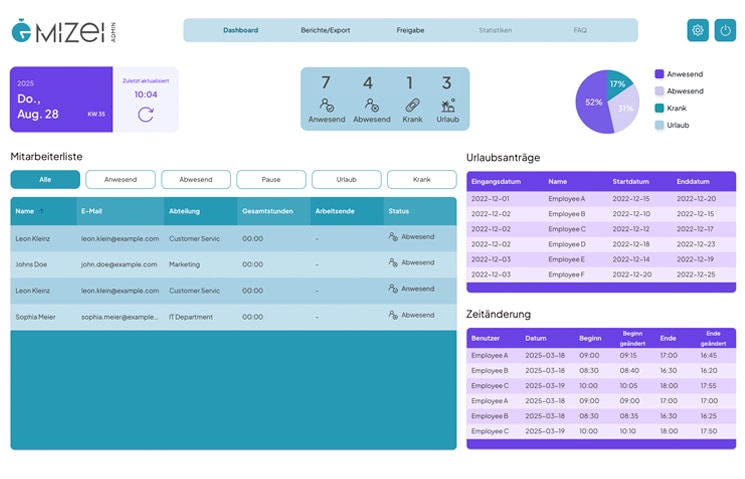This screenshot has height=479, width=745.
Task: Open the Freigabe tab
Action: (410, 30)
